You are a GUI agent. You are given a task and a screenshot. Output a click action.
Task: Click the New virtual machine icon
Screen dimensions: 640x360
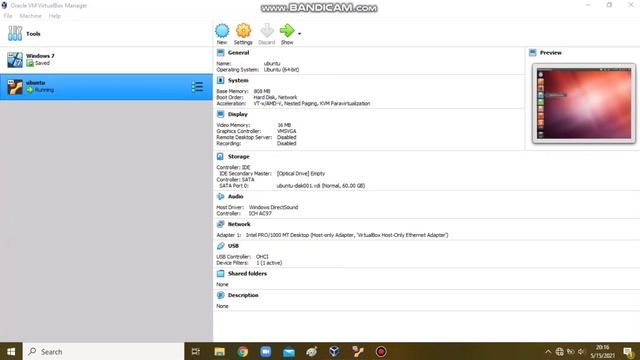point(222,31)
